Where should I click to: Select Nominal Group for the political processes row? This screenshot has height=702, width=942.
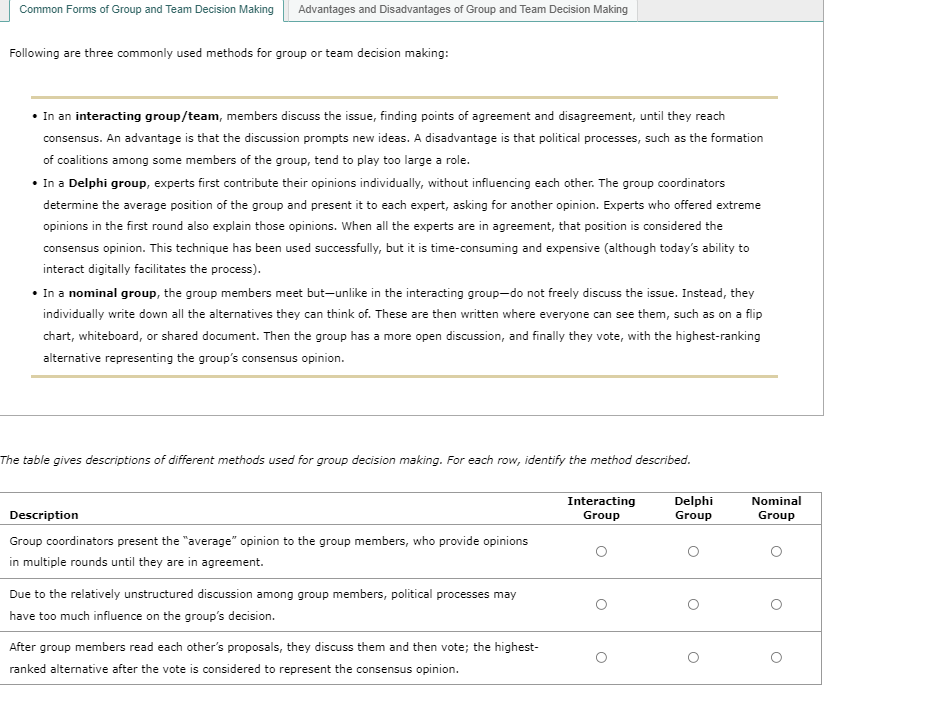click(x=776, y=603)
